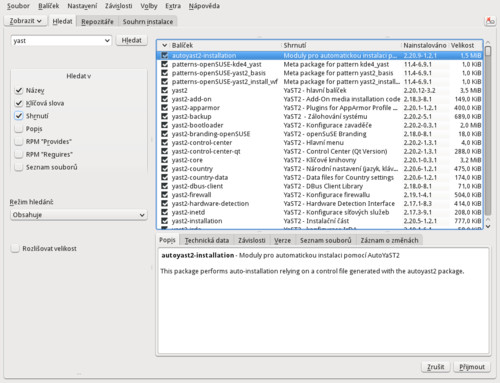Toggle status icon of yast2-control-center

click(164, 142)
